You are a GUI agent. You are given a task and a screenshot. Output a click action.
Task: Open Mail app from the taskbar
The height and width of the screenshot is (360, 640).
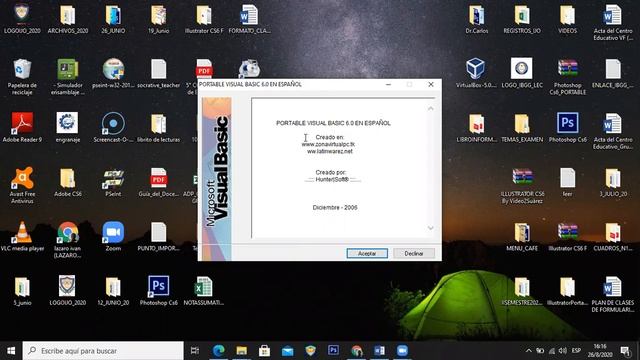pyautogui.click(x=287, y=351)
